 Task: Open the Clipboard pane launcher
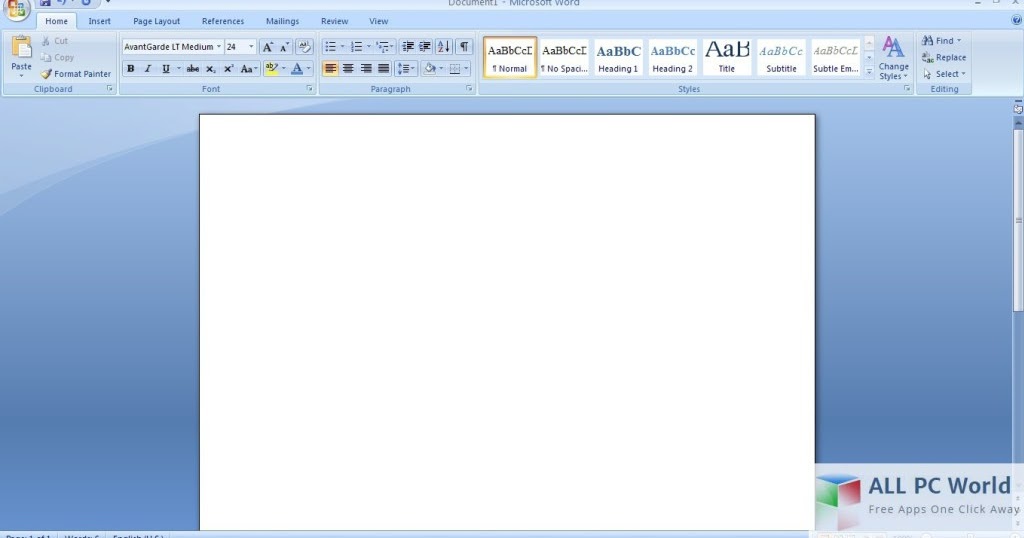(110, 89)
